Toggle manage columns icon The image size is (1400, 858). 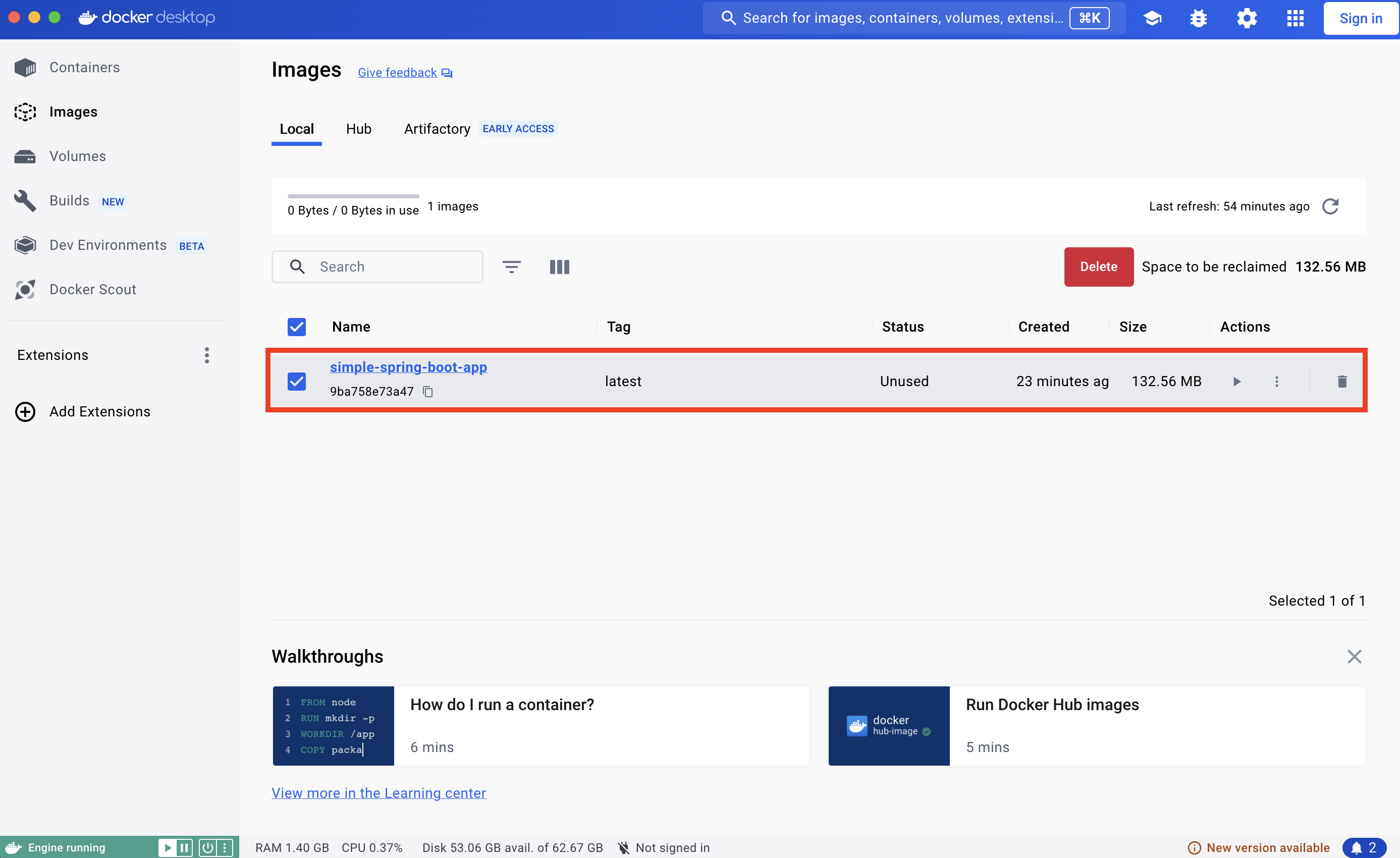pyautogui.click(x=559, y=266)
